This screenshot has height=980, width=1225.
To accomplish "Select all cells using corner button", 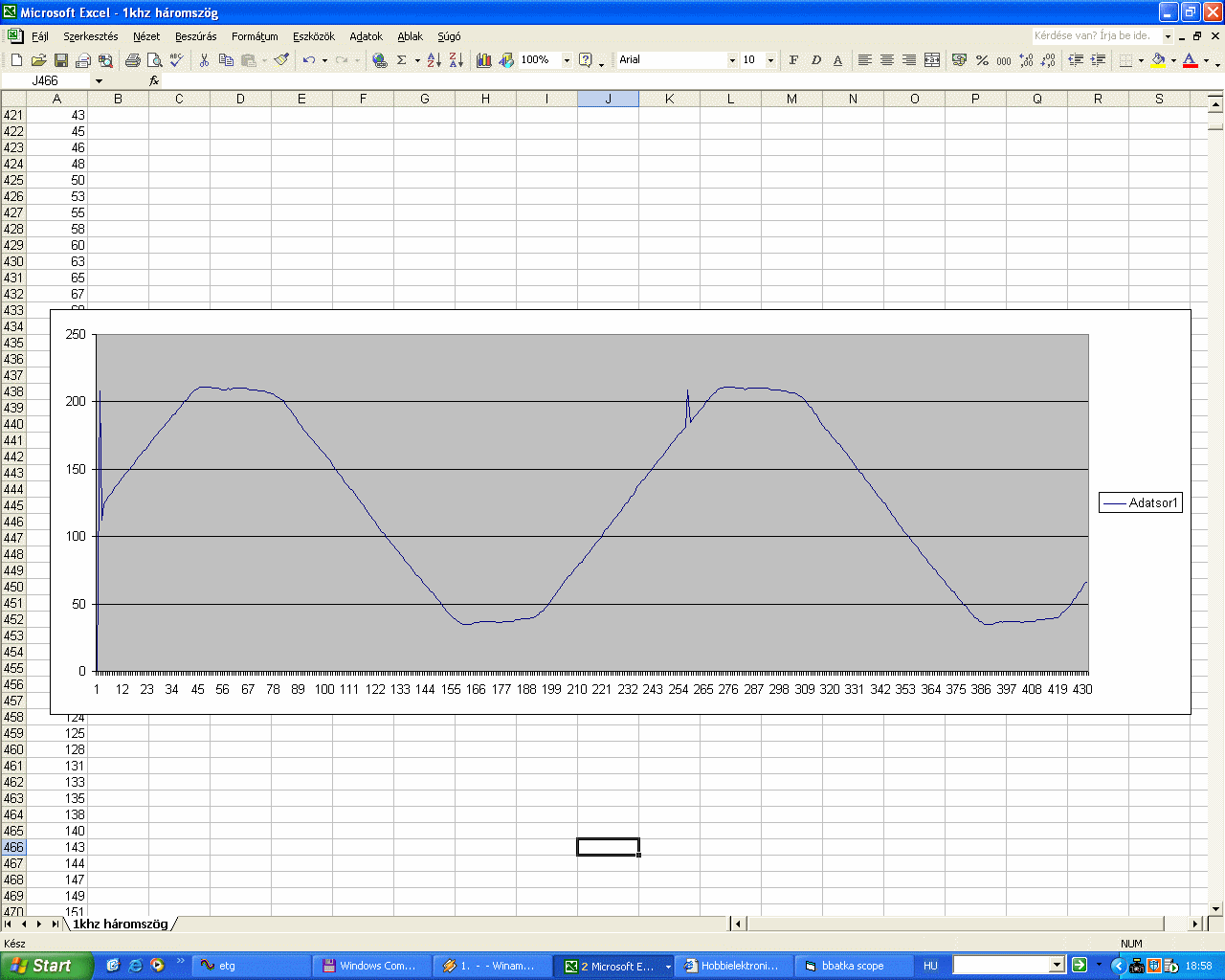I will (13, 99).
